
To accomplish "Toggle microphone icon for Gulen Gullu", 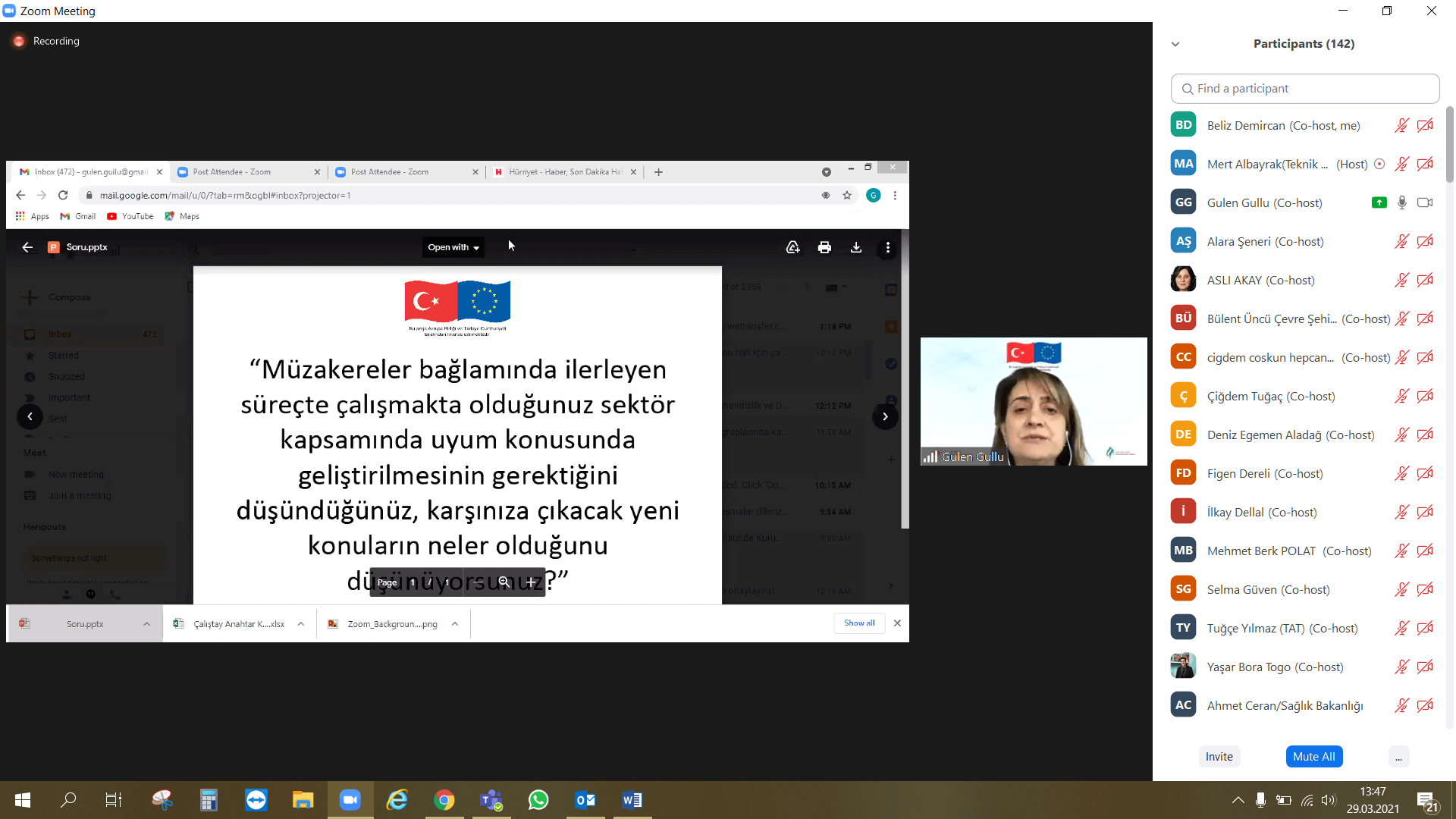I will pyautogui.click(x=1402, y=202).
